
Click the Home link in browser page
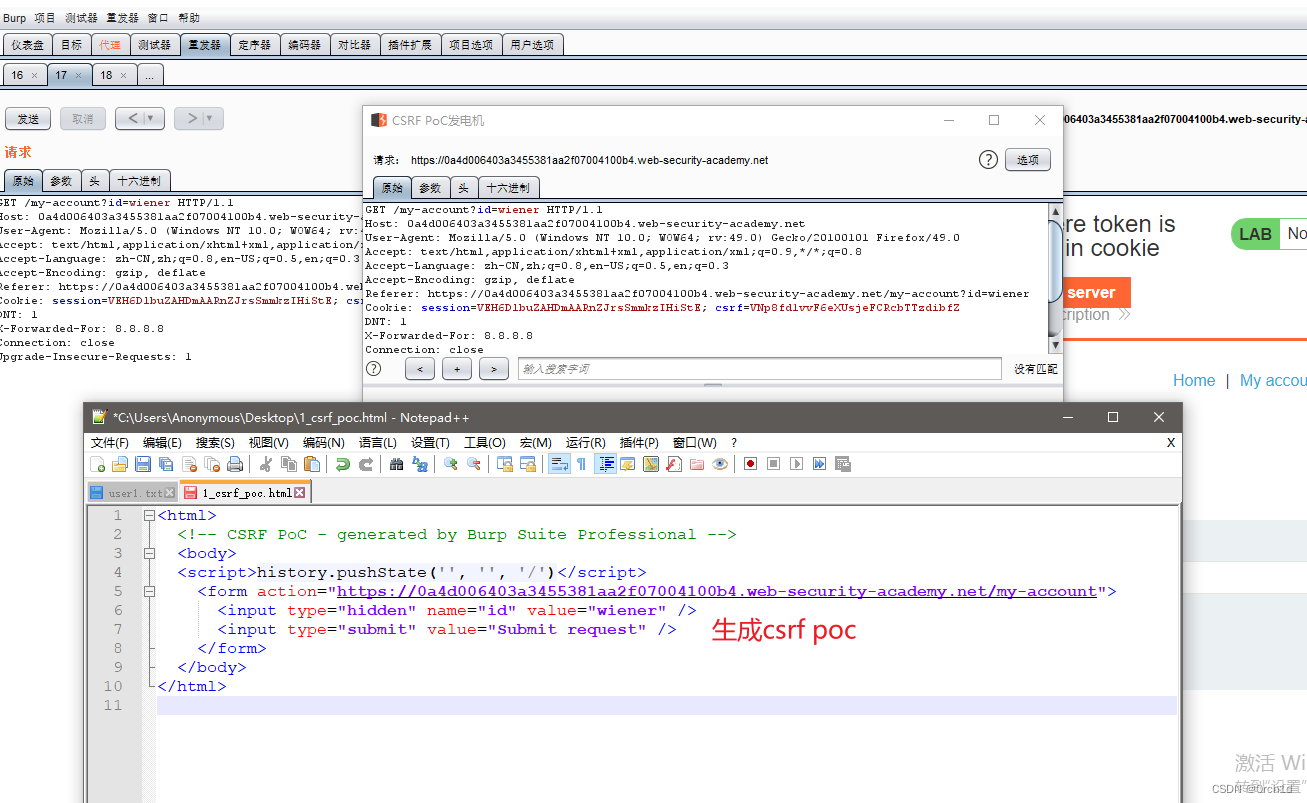1194,380
